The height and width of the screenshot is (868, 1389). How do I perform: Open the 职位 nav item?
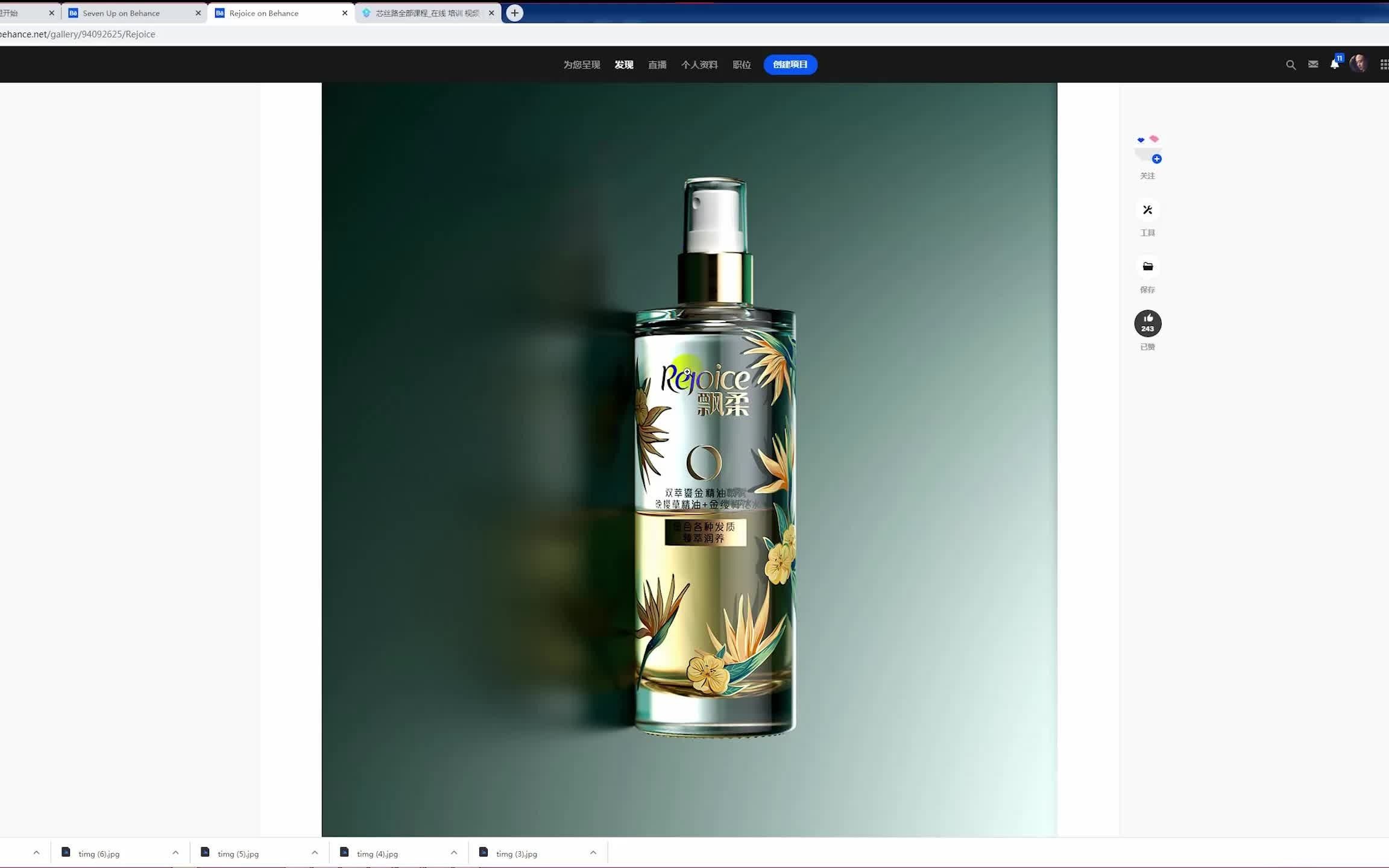pyautogui.click(x=742, y=64)
